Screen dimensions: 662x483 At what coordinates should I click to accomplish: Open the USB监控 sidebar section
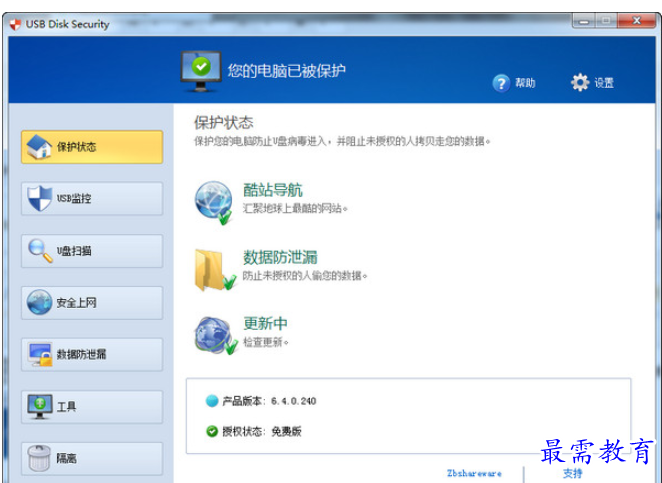pyautogui.click(x=92, y=198)
